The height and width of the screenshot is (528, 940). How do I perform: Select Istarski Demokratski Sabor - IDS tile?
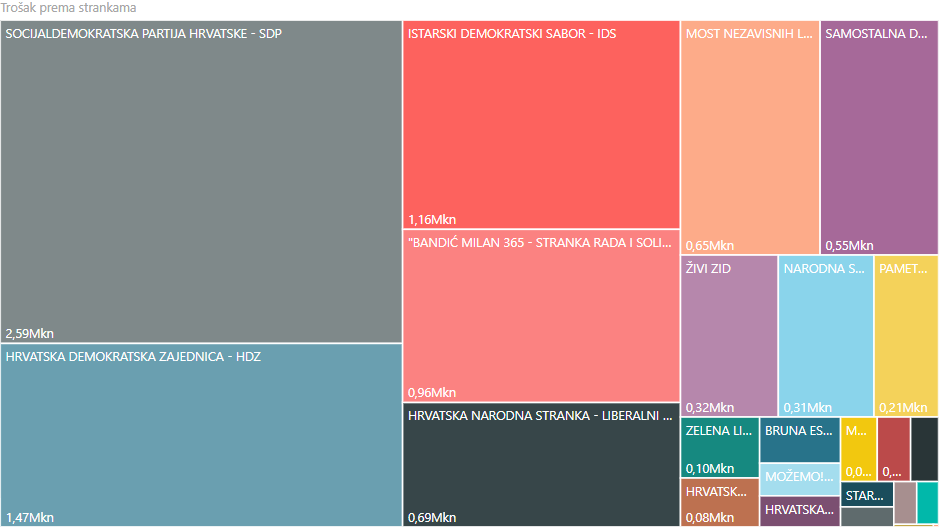click(x=541, y=125)
